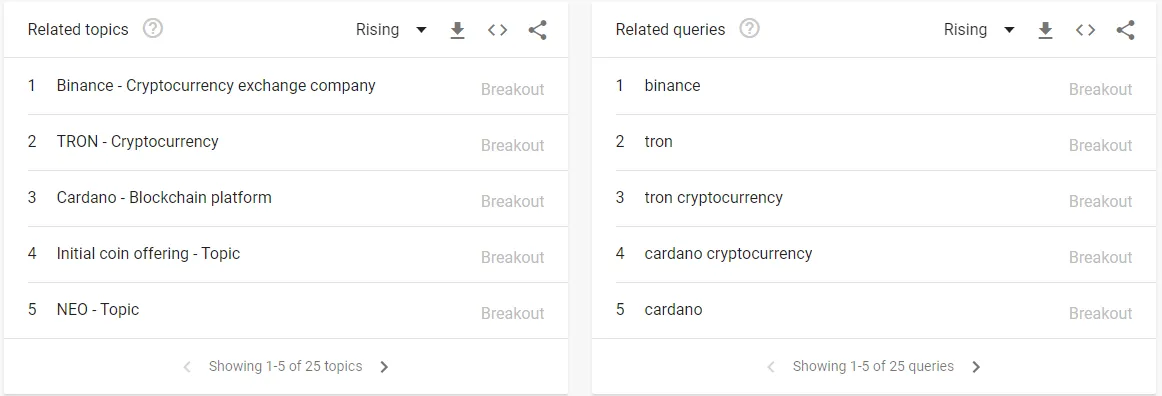Open help tooltip beside Related topics
This screenshot has width=1162, height=396.
[x=153, y=30]
